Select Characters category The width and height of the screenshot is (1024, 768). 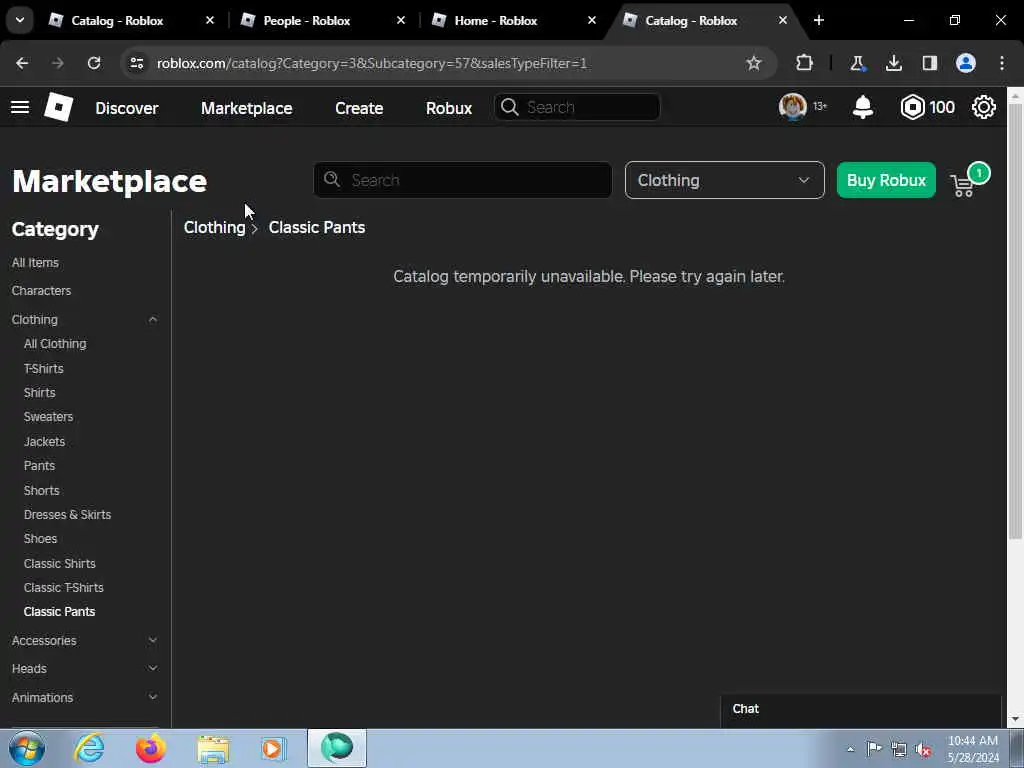41,291
